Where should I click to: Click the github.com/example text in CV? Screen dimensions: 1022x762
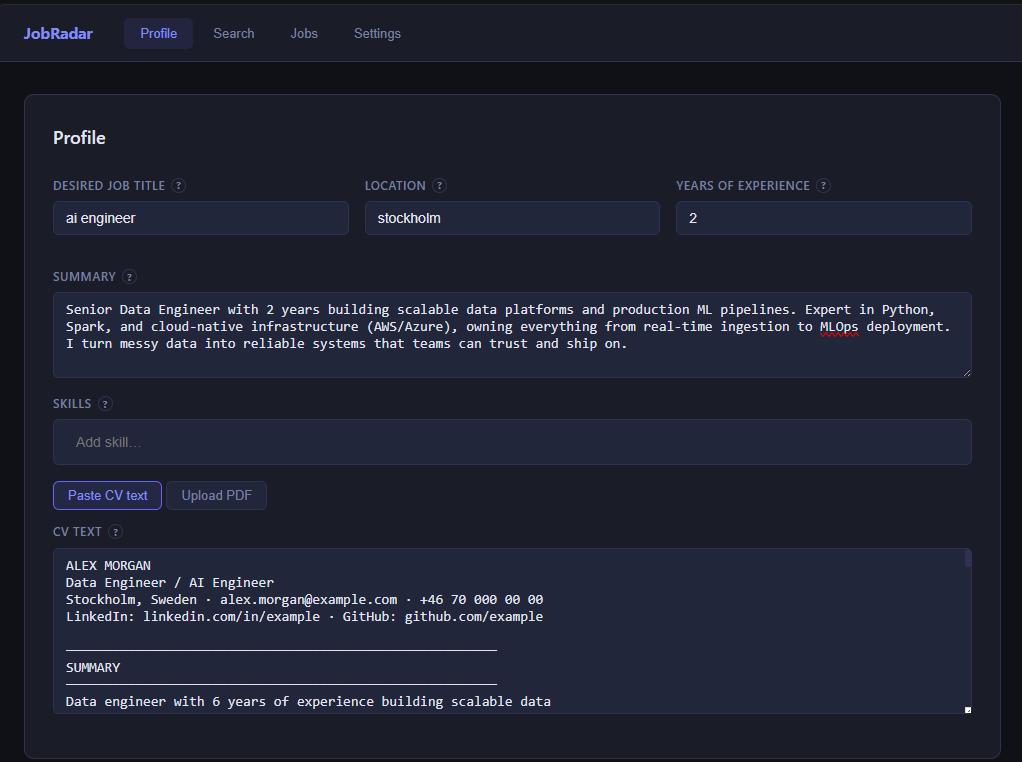click(x=474, y=617)
